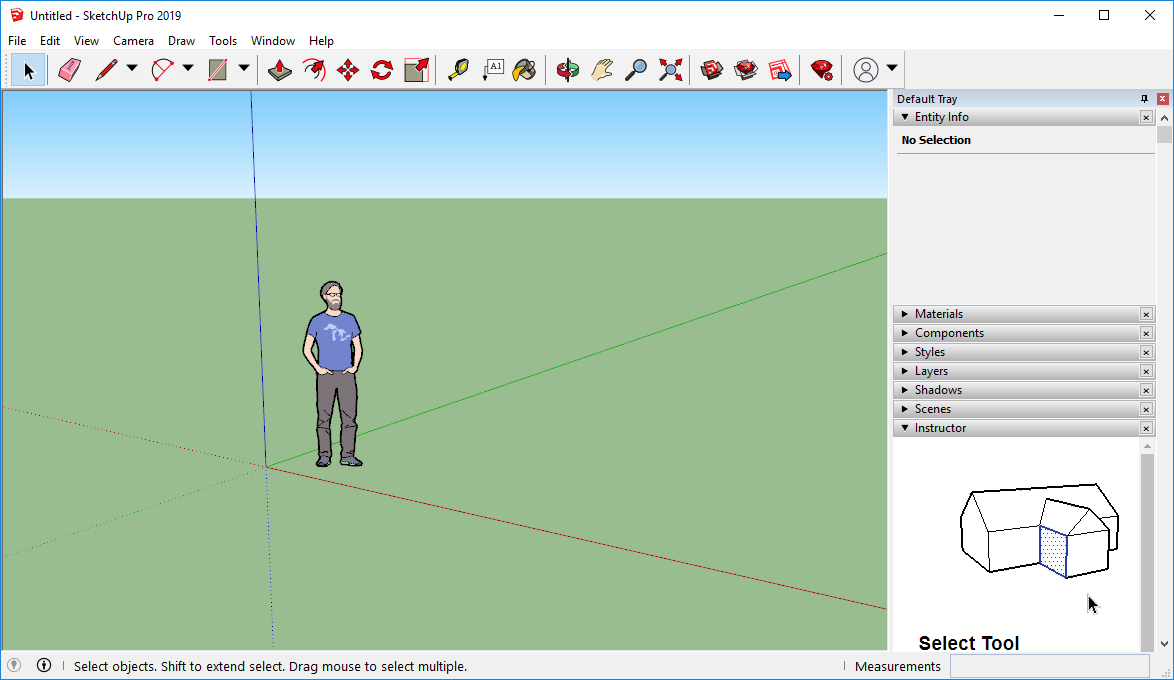Expand the Layers panel

tap(905, 371)
